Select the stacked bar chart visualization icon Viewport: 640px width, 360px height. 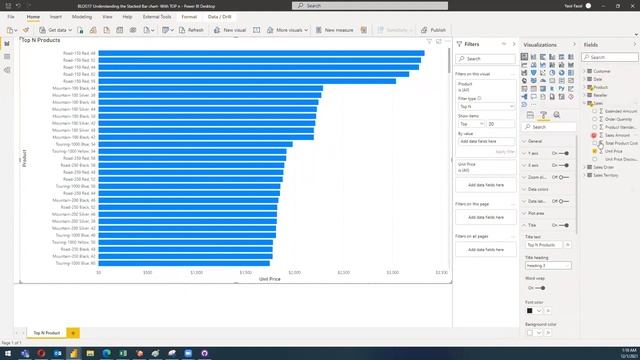pyautogui.click(x=524, y=57)
